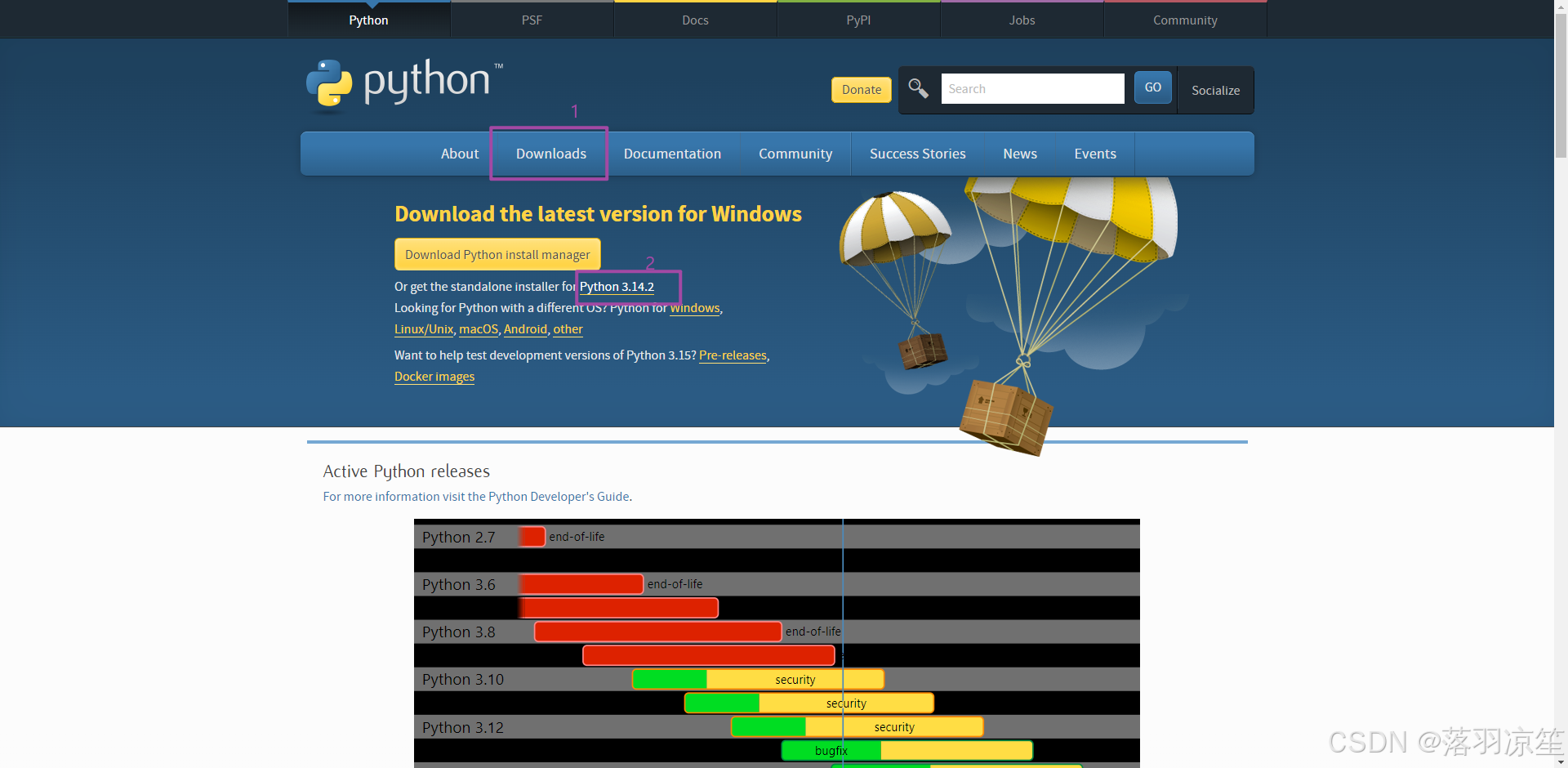1568x768 pixels.
Task: Open the News section
Action: coord(1019,153)
